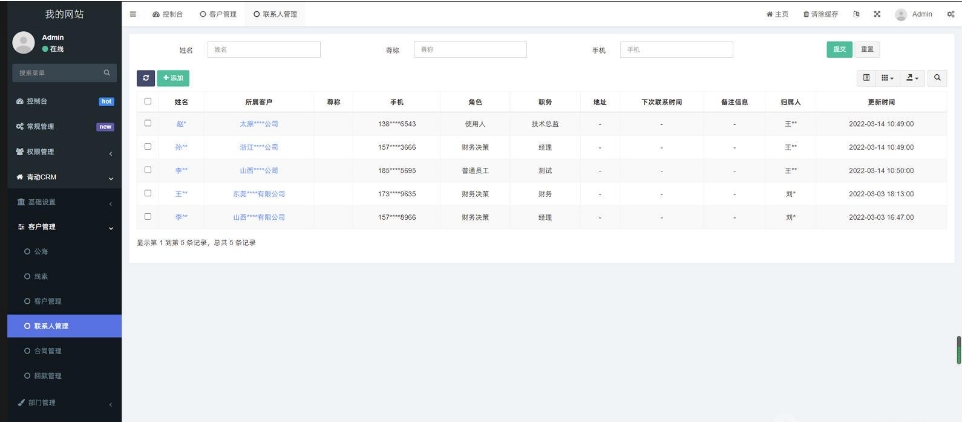This screenshot has height=422, width=964.
Task: Click the magnifier icon in the sidebar search
Action: click(x=106, y=73)
